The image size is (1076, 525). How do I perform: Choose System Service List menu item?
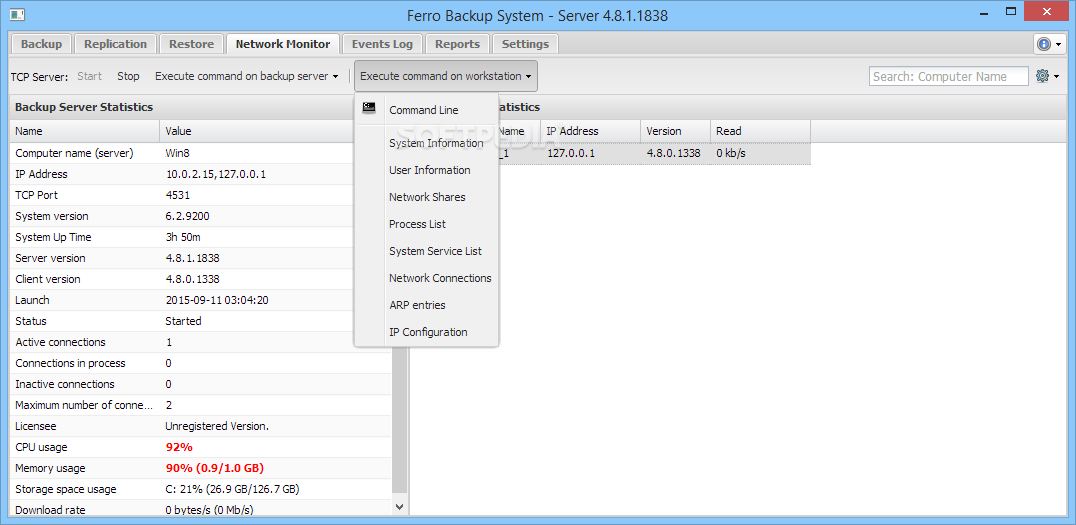point(426,251)
